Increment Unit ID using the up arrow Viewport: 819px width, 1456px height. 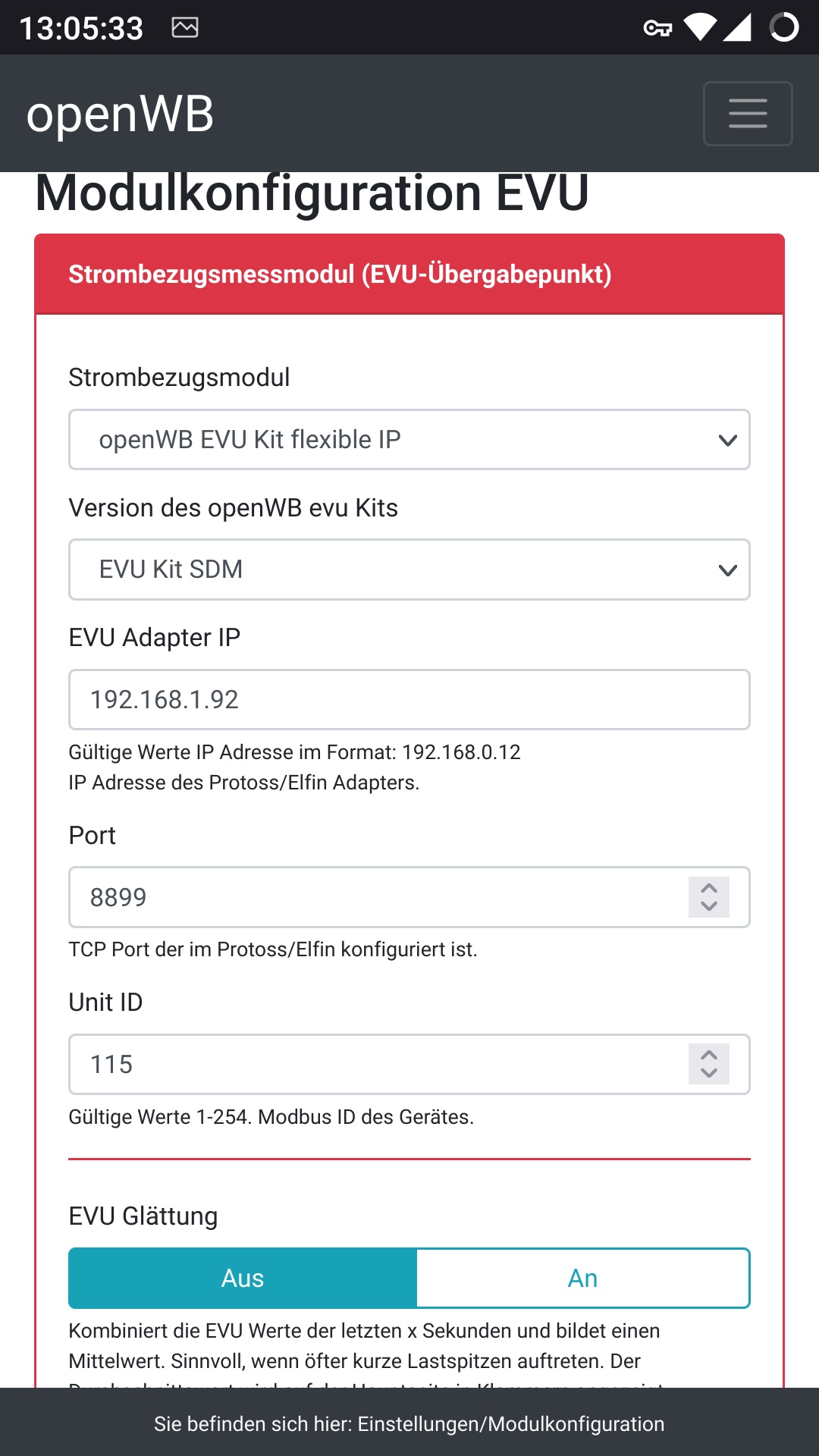pos(709,1055)
